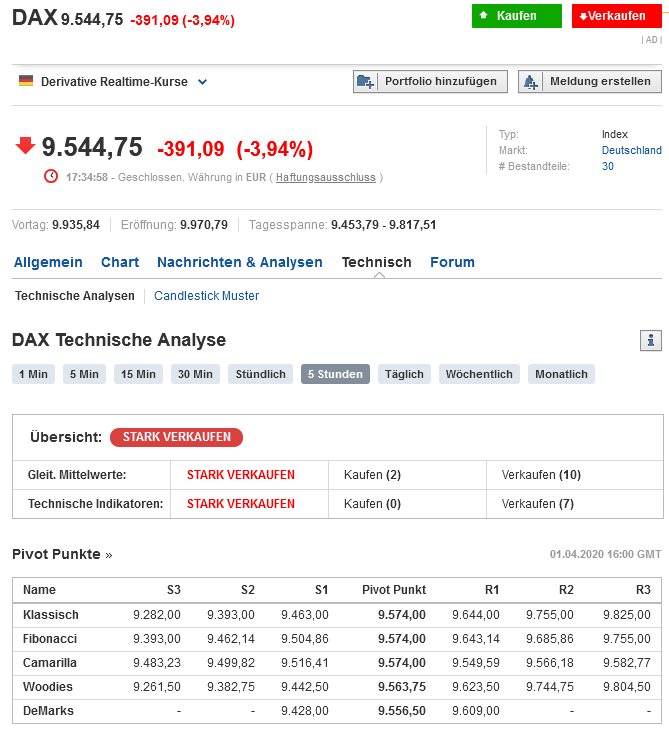Open the Forum tab

coord(452,262)
